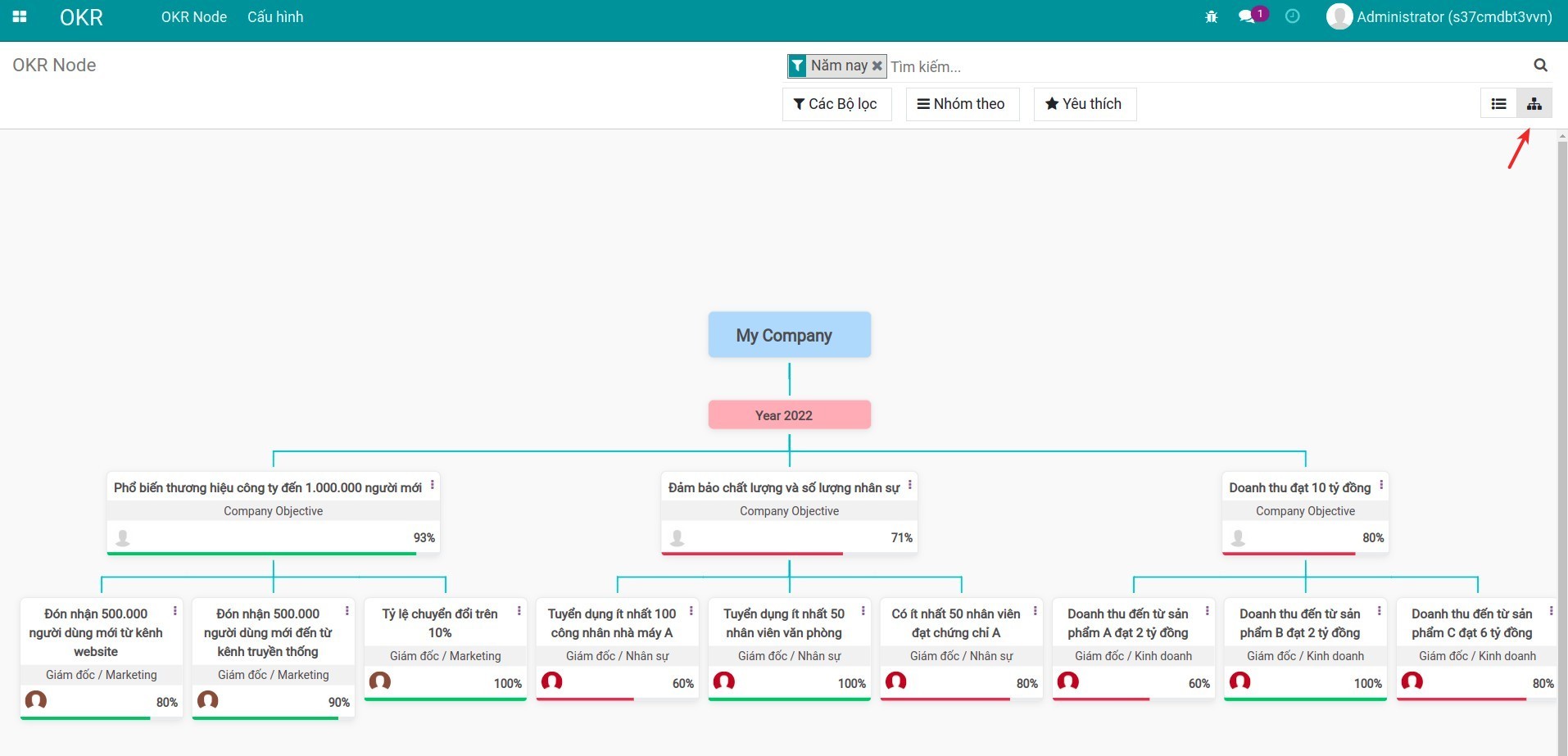This screenshot has width=1568, height=756.
Task: Click the debug bug icon
Action: (x=1211, y=17)
